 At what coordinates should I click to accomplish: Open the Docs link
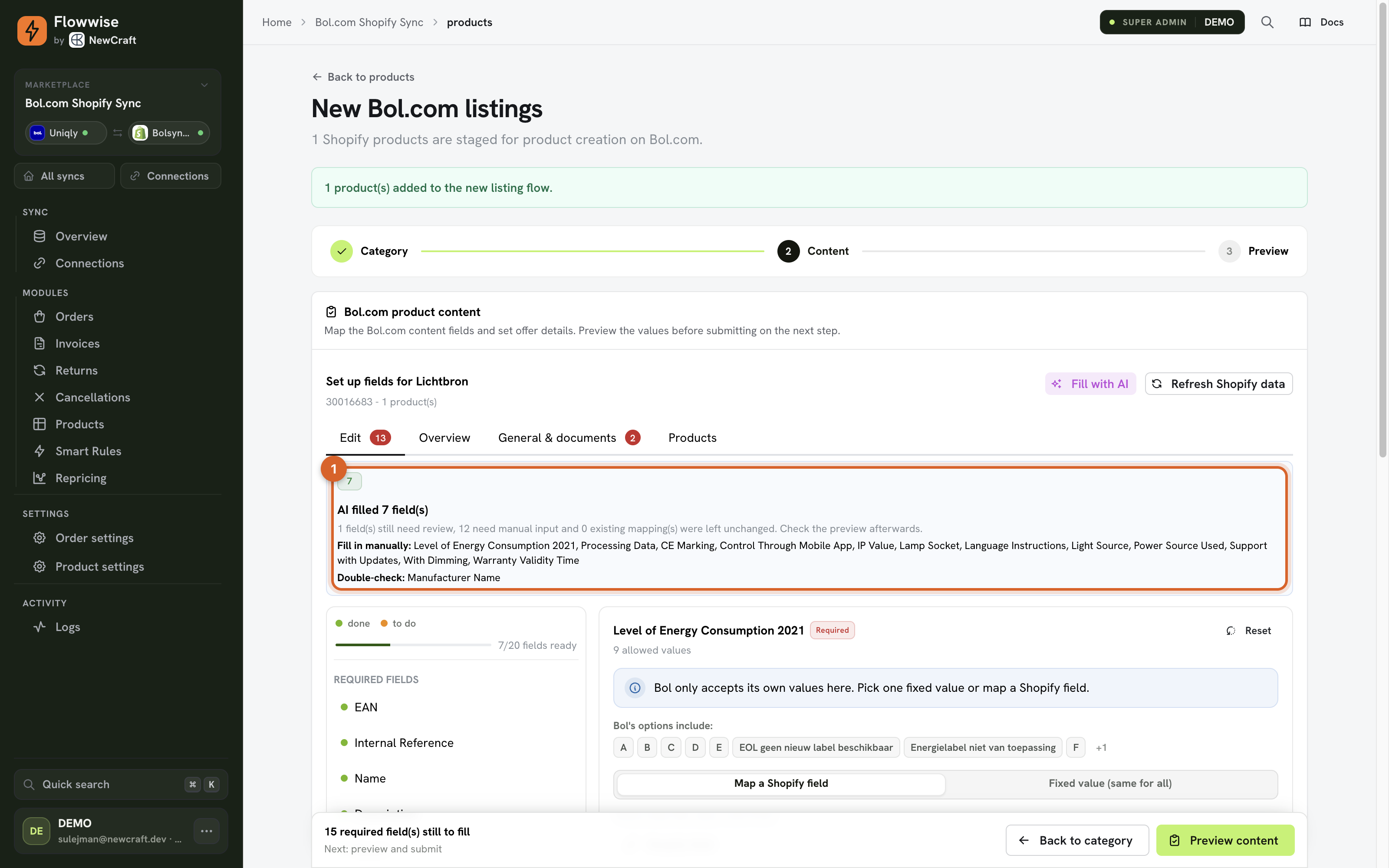(1321, 23)
